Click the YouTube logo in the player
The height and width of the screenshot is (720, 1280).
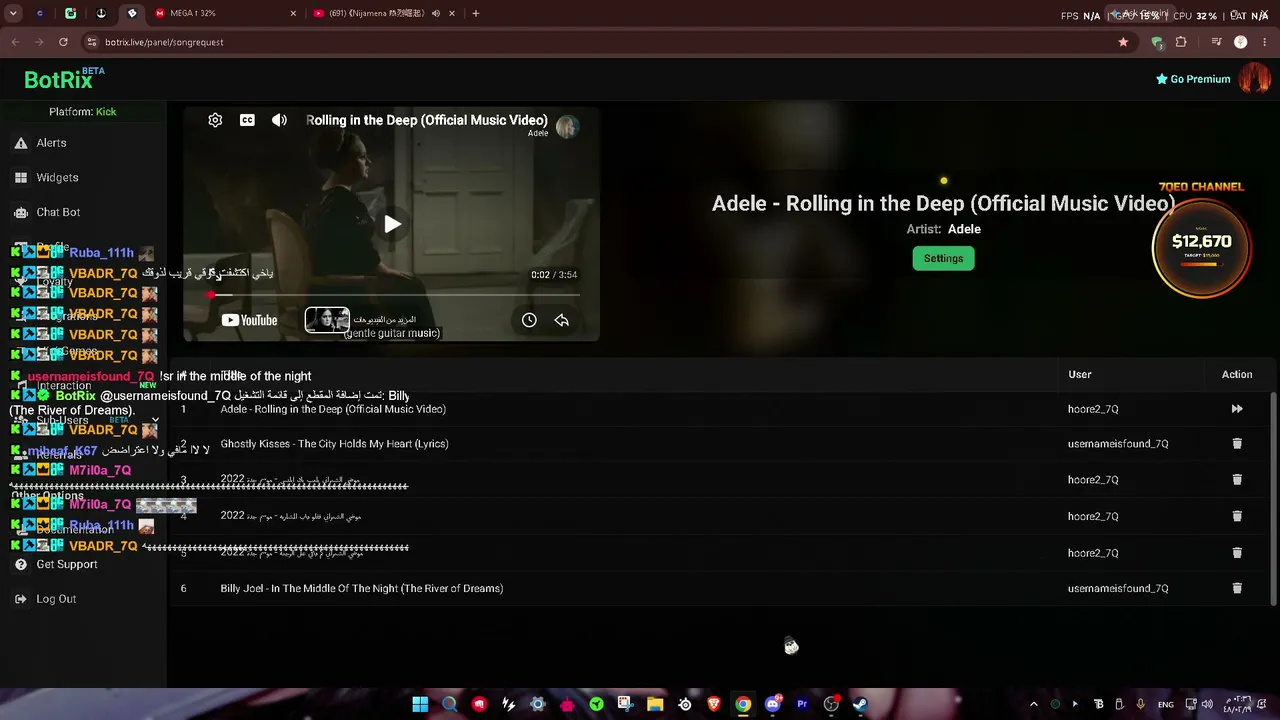(x=250, y=320)
